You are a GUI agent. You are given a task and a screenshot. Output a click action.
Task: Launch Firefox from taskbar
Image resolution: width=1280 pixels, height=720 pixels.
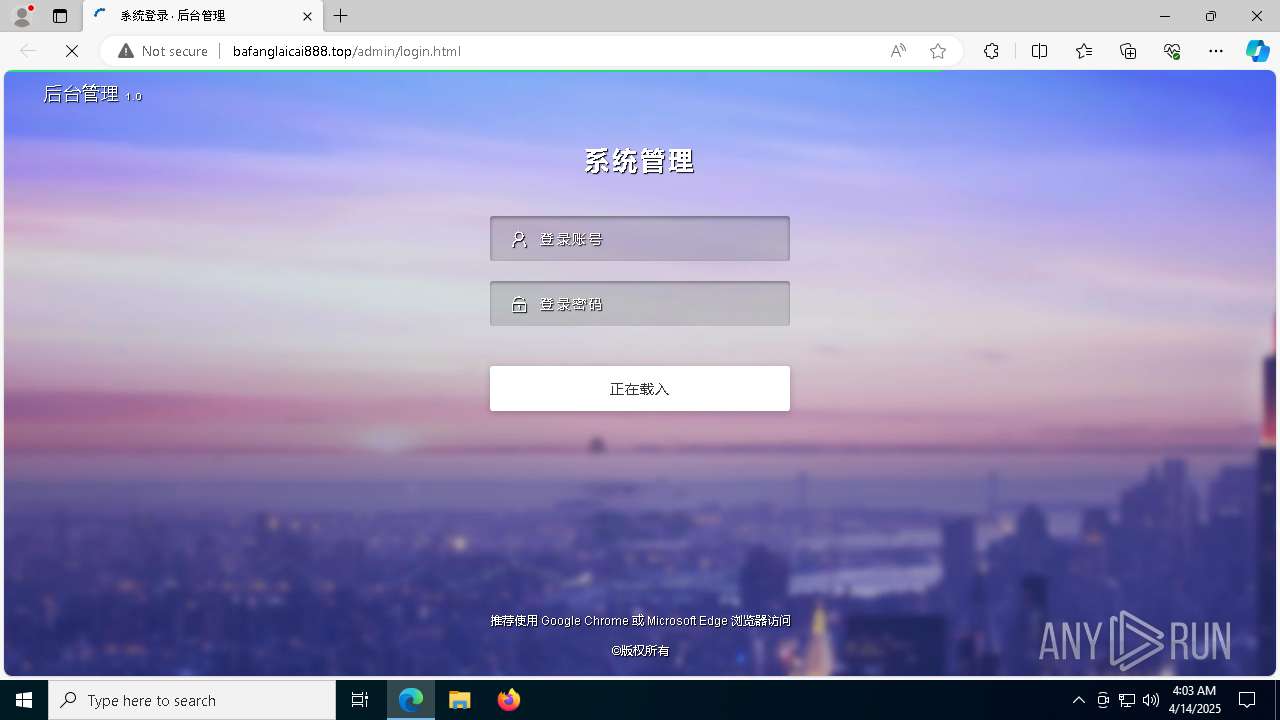[509, 700]
